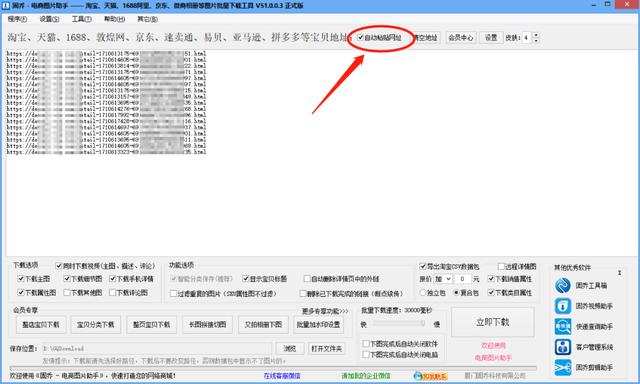Click the 整店宝贝下载 button
The image size is (640, 384).
(41, 325)
